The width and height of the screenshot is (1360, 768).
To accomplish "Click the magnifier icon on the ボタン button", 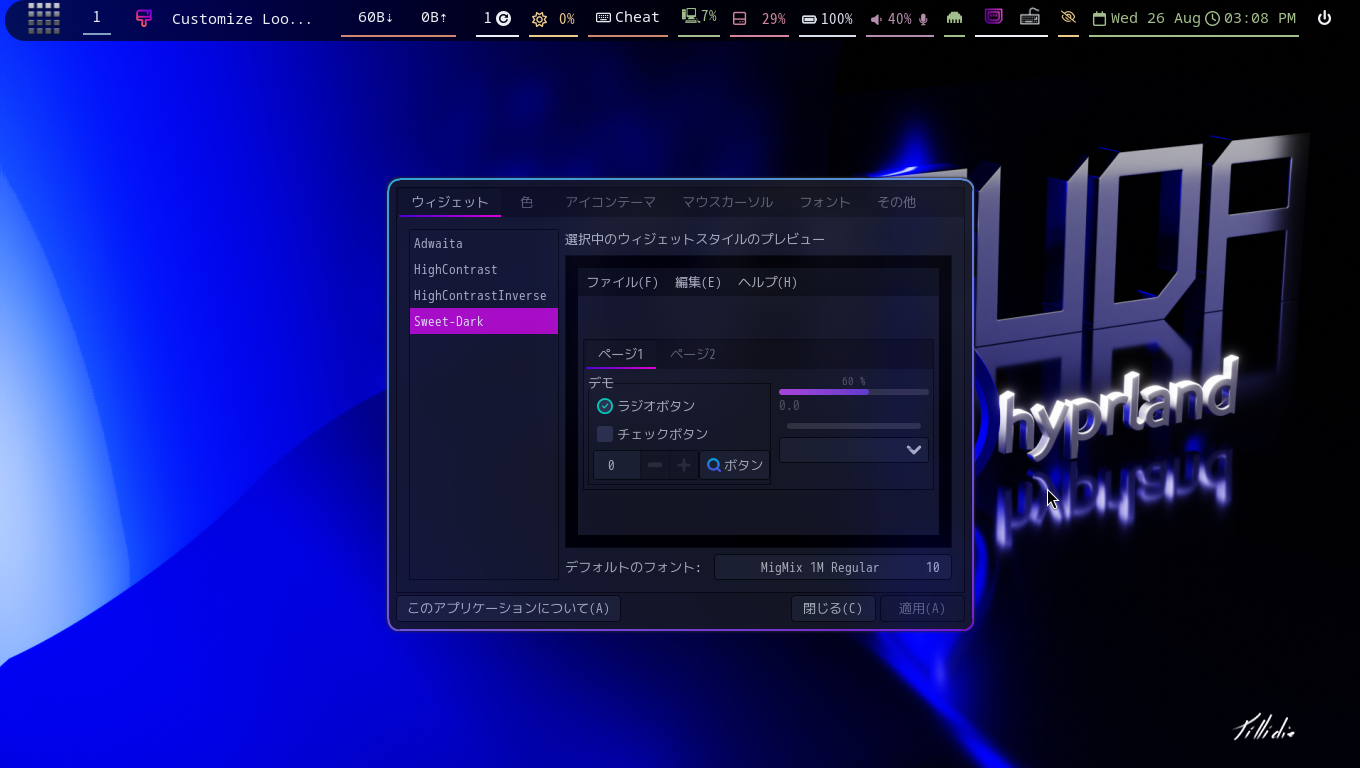I will point(714,465).
